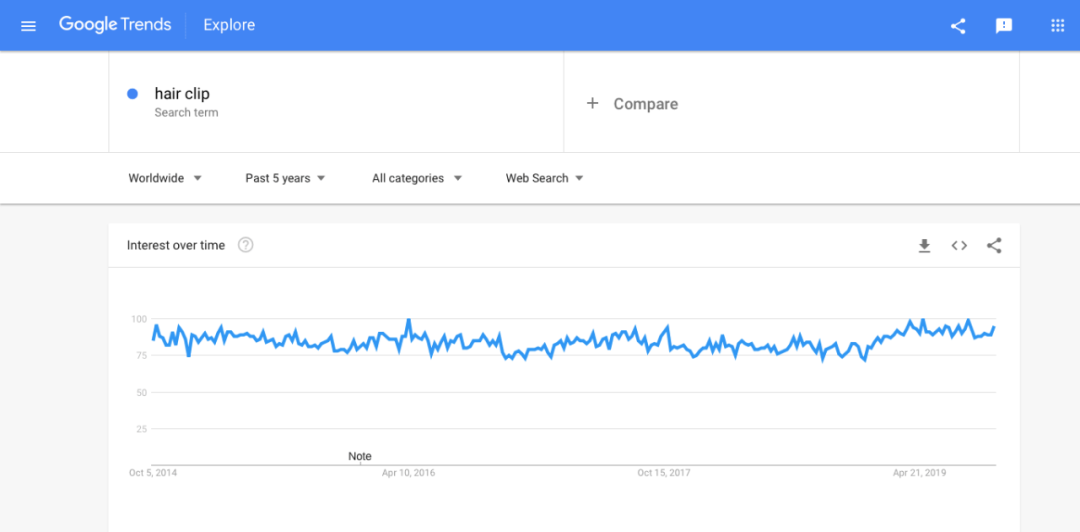Click the share icon in header
1080x532 pixels.
click(x=958, y=26)
